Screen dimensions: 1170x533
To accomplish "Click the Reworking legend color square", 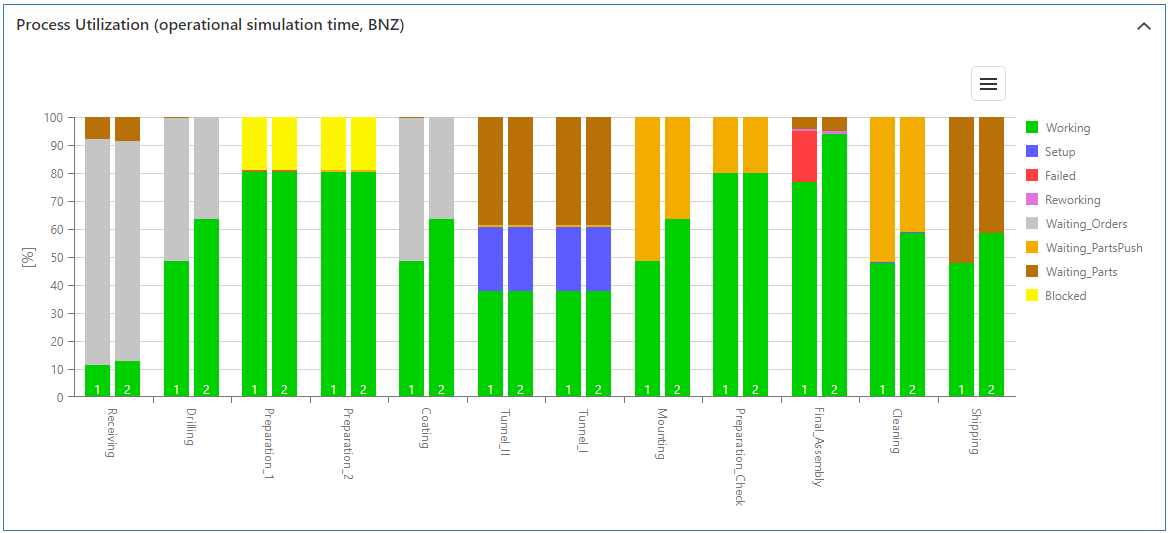I will point(1032,200).
